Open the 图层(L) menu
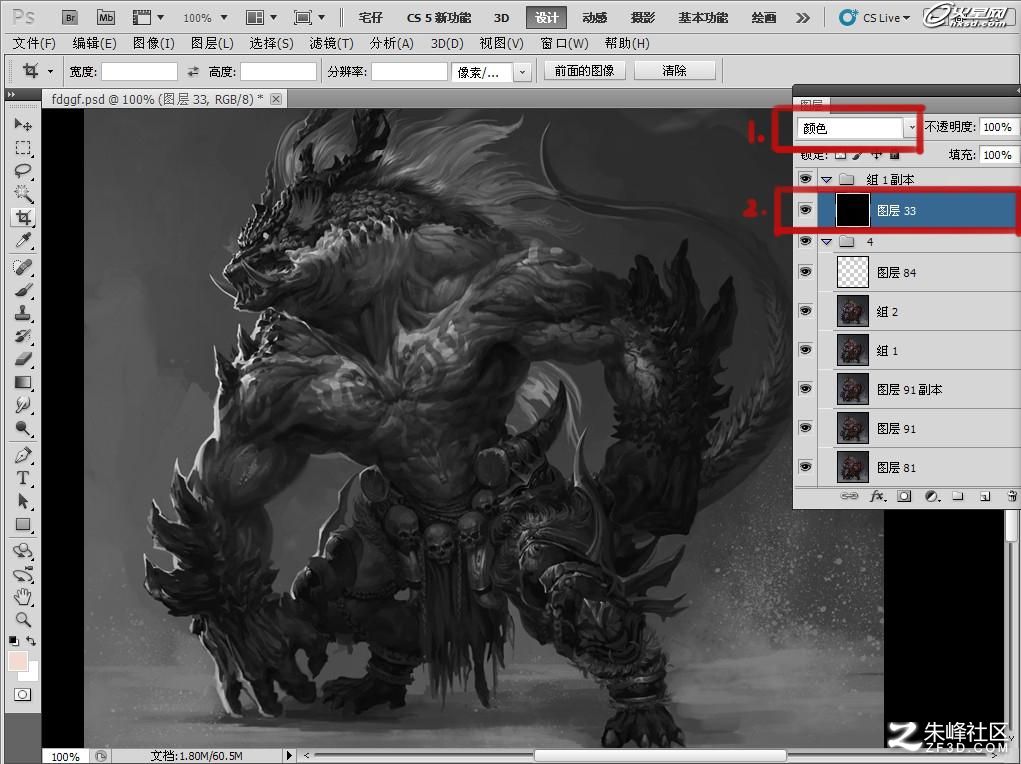 point(212,43)
